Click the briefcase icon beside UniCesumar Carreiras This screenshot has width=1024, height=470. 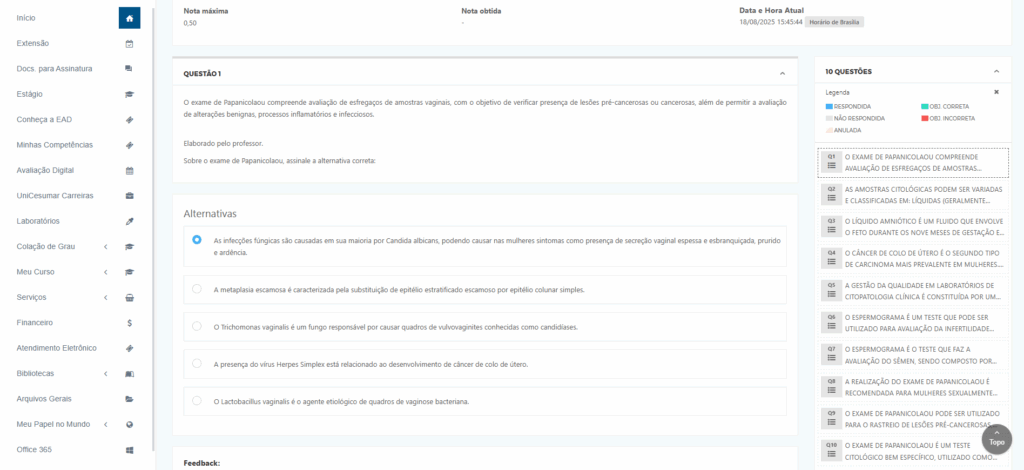[129, 196]
